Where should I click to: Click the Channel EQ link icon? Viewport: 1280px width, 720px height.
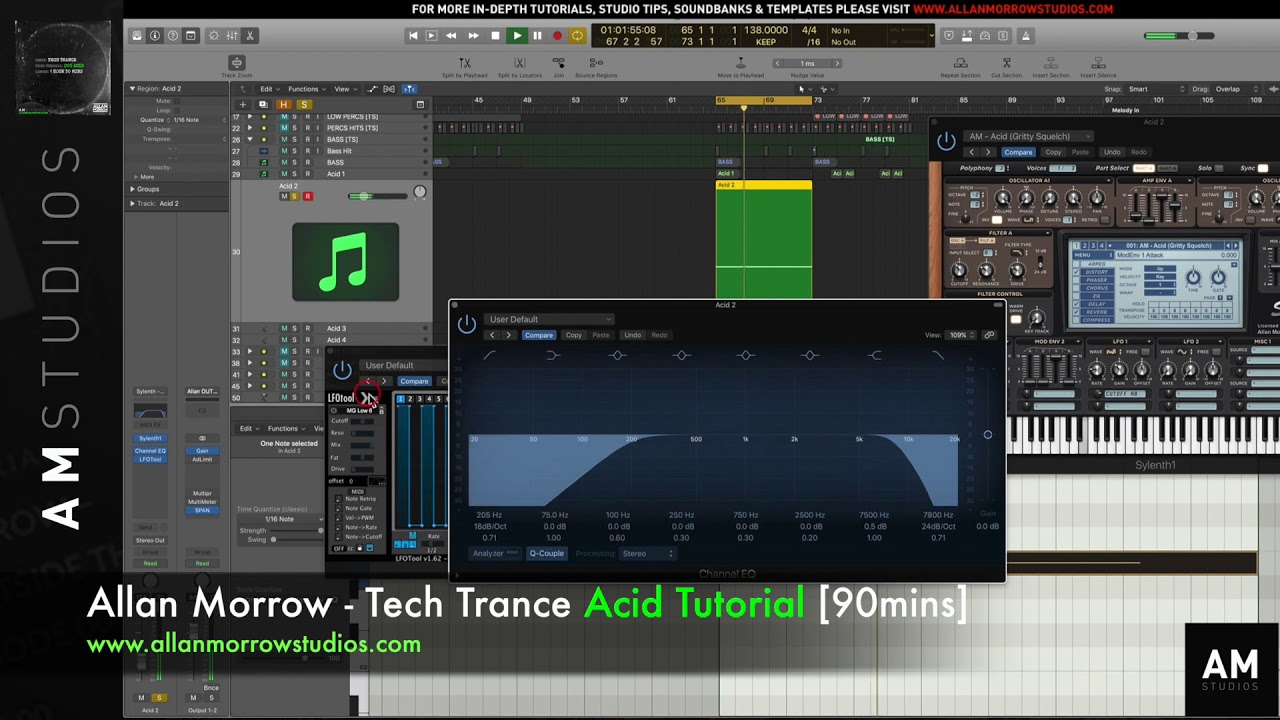(x=989, y=335)
